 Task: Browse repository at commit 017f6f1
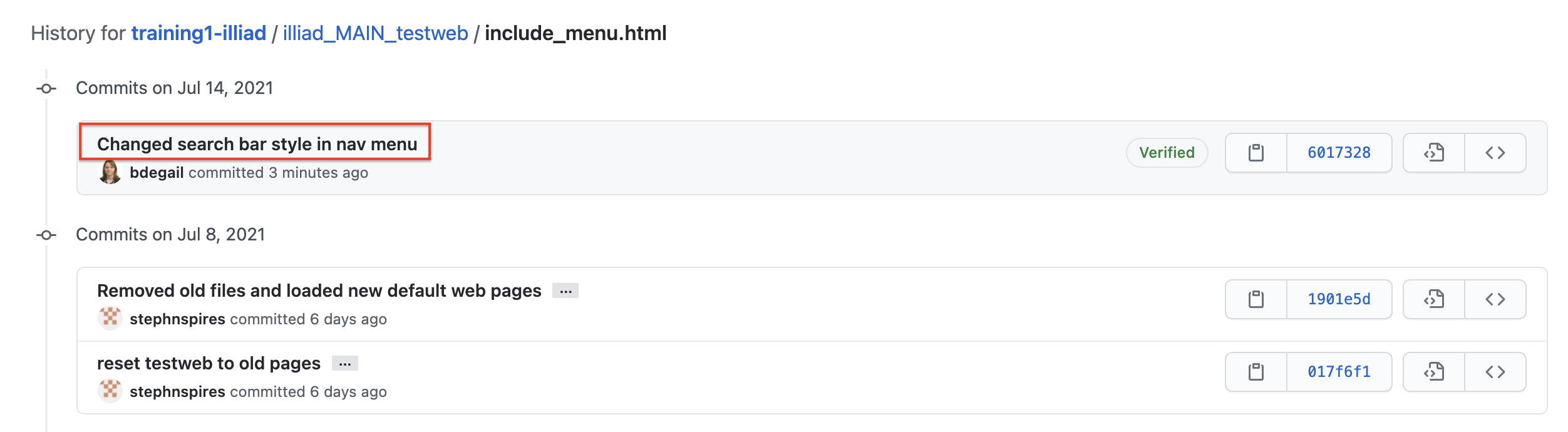pyautogui.click(x=1495, y=372)
